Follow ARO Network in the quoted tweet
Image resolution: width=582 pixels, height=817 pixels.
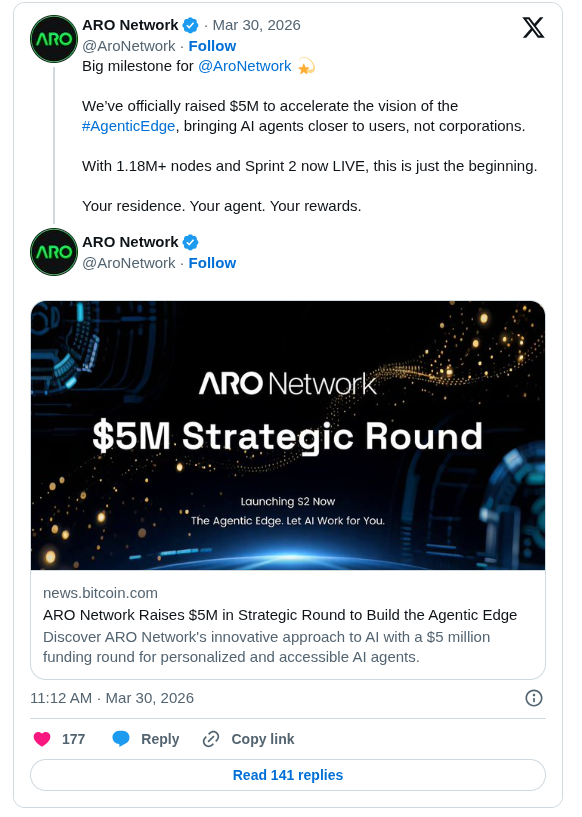pos(212,263)
